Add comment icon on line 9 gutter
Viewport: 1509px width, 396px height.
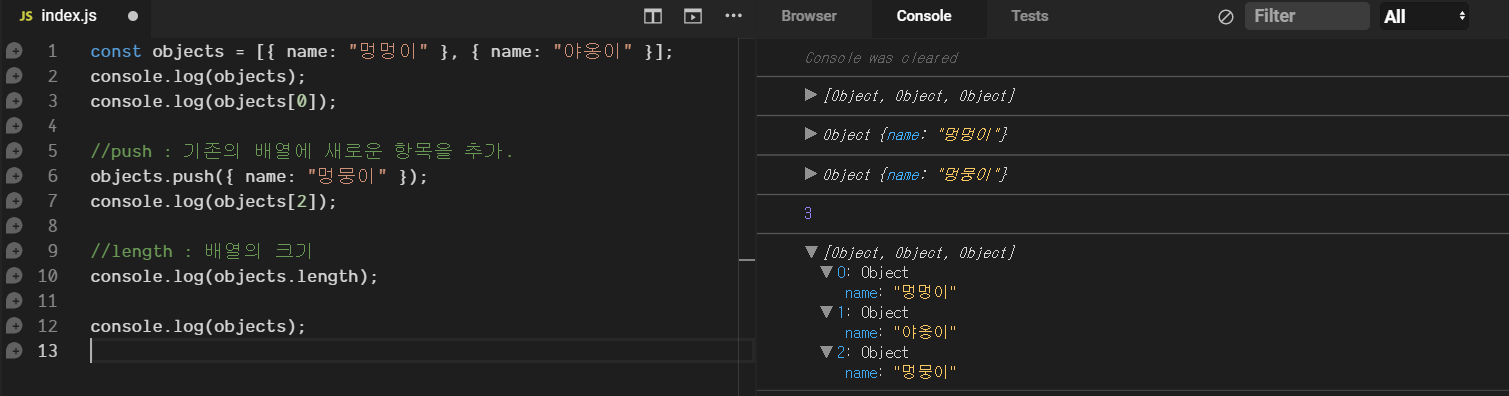[x=14, y=251]
